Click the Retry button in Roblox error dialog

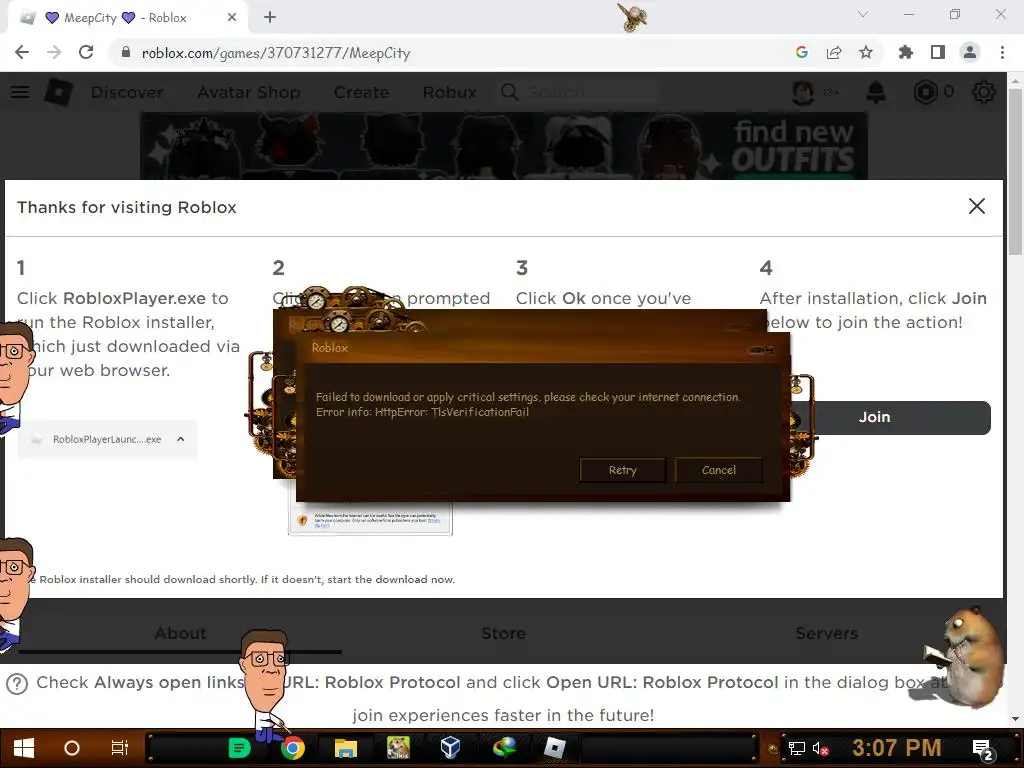[622, 470]
